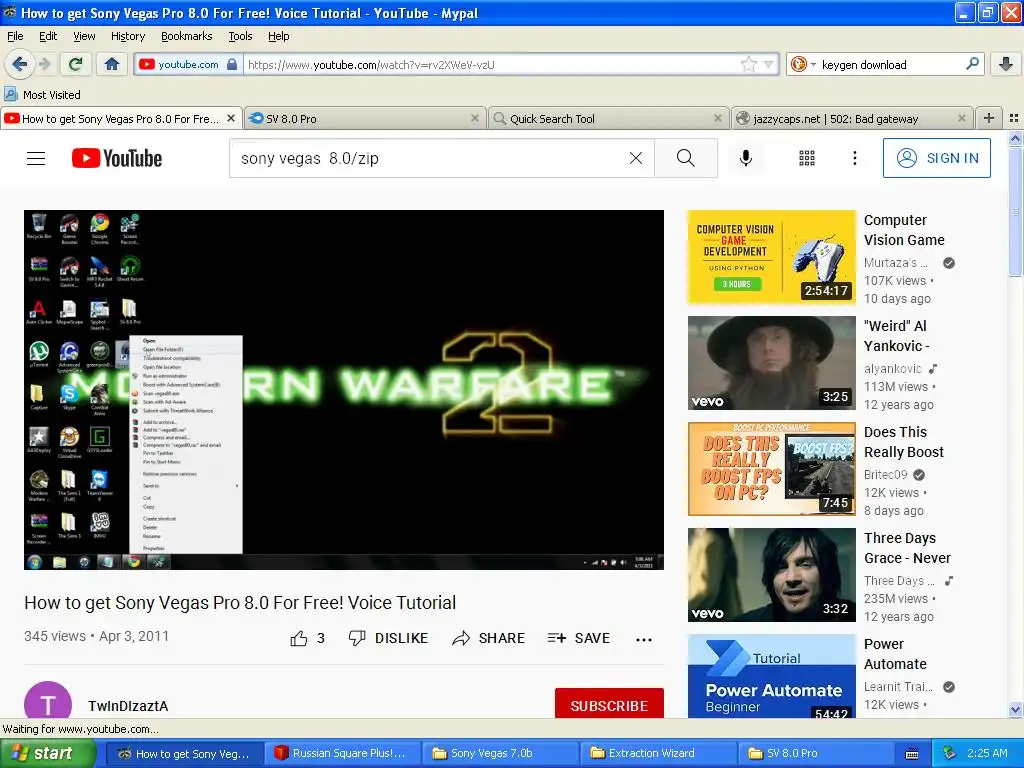1024x768 pixels.
Task: Open Does This Really Boost FPS thumbnail
Action: (771, 469)
